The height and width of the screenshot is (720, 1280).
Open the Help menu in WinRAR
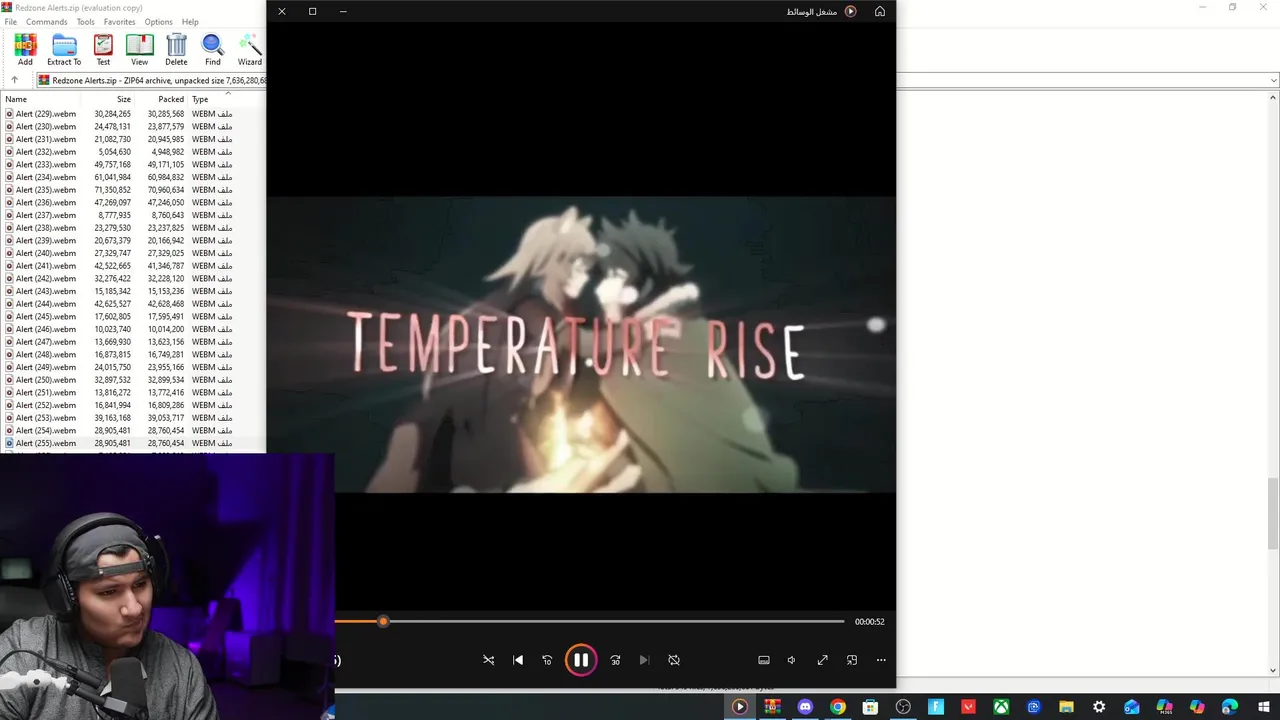coord(190,22)
